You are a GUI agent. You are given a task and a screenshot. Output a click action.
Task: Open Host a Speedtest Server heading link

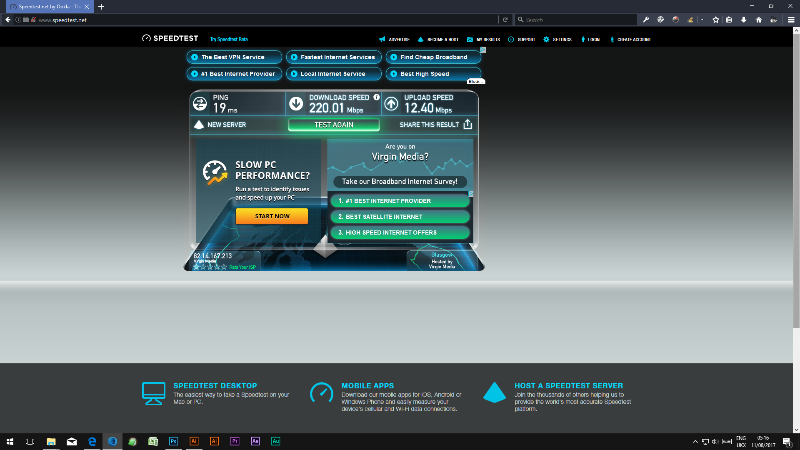(x=568, y=386)
